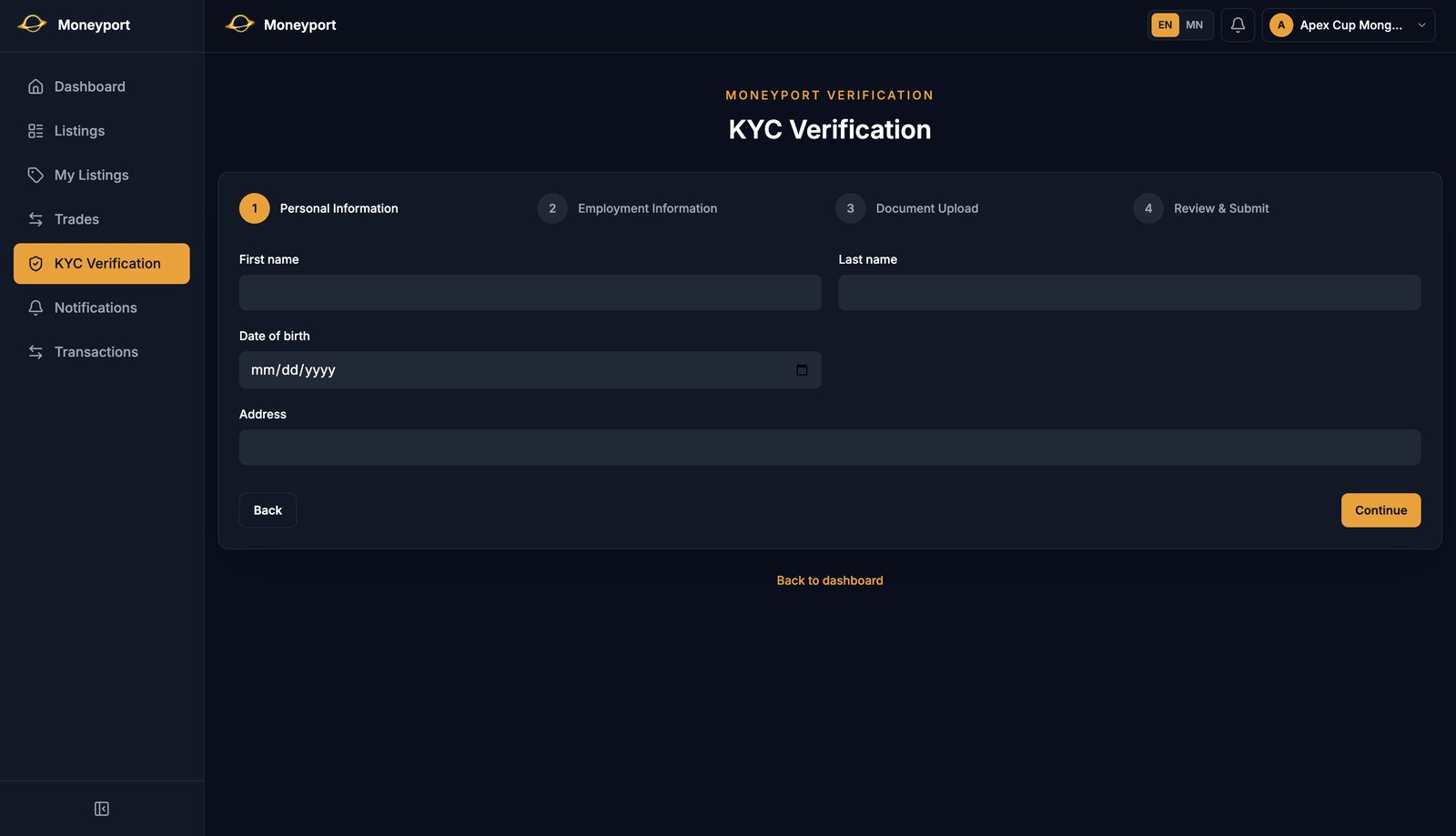
Task: Select step 1 Personal Information
Action: [x=319, y=208]
